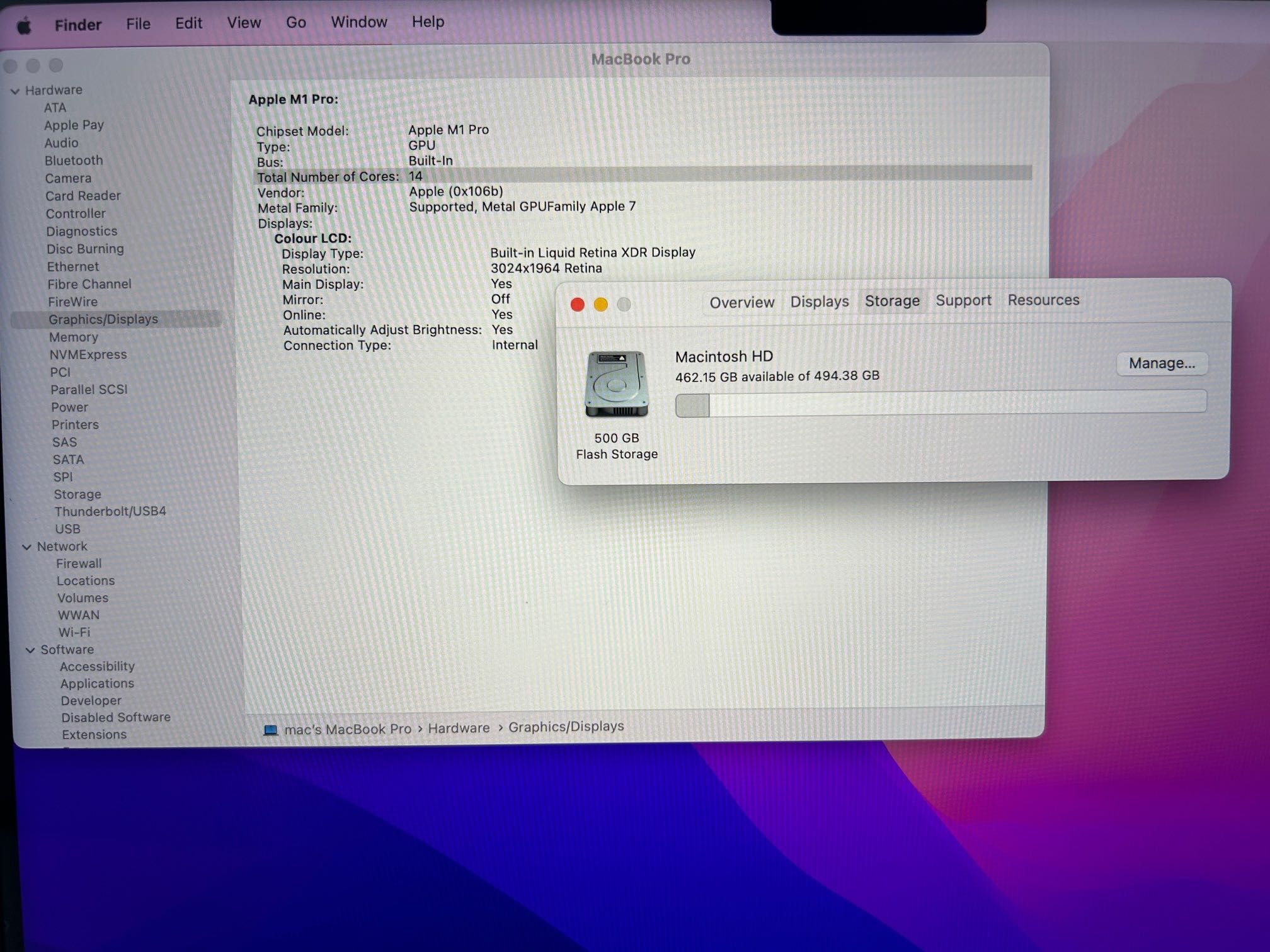This screenshot has height=952, width=1270.
Task: Select Parallel SCSI in the sidebar
Action: [89, 390]
